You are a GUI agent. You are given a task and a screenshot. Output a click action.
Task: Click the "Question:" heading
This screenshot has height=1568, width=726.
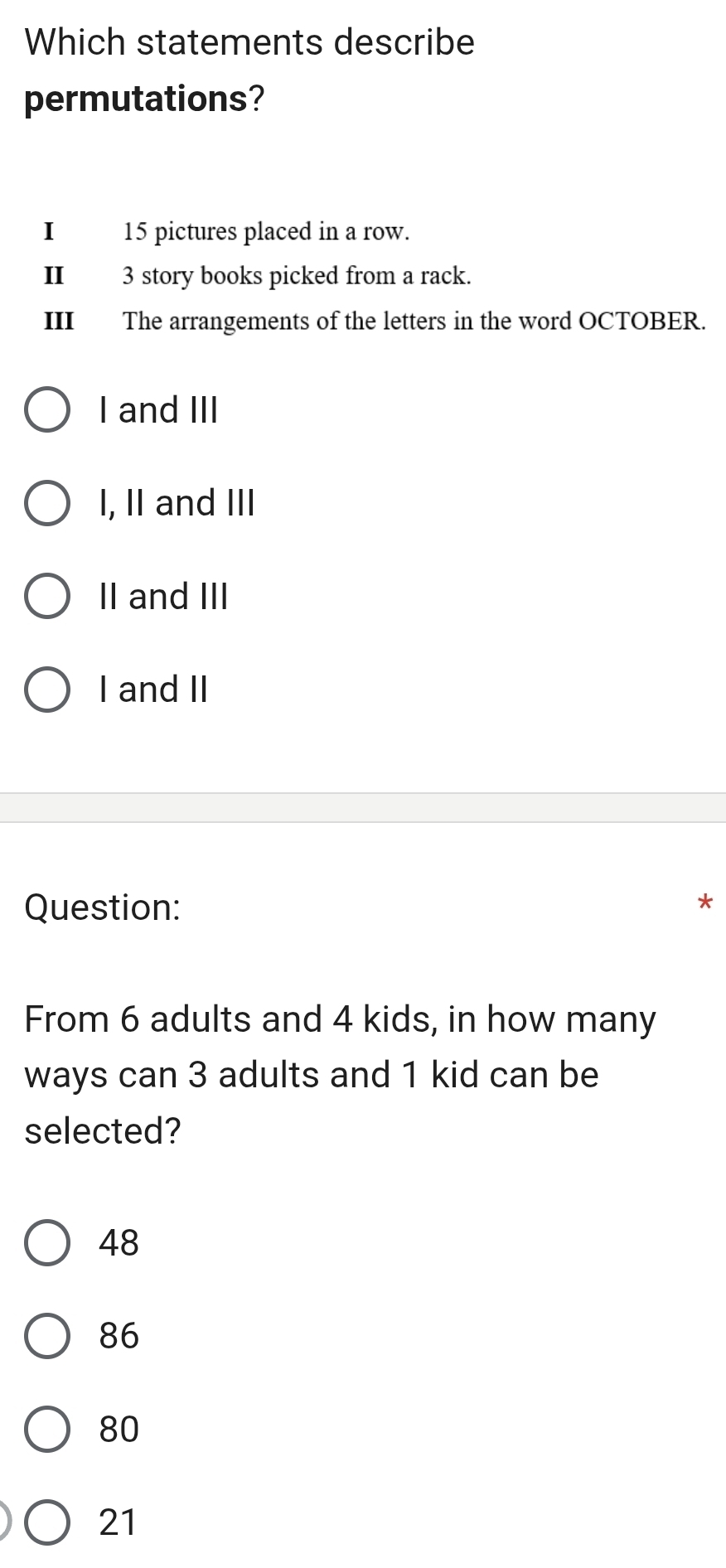click(103, 907)
